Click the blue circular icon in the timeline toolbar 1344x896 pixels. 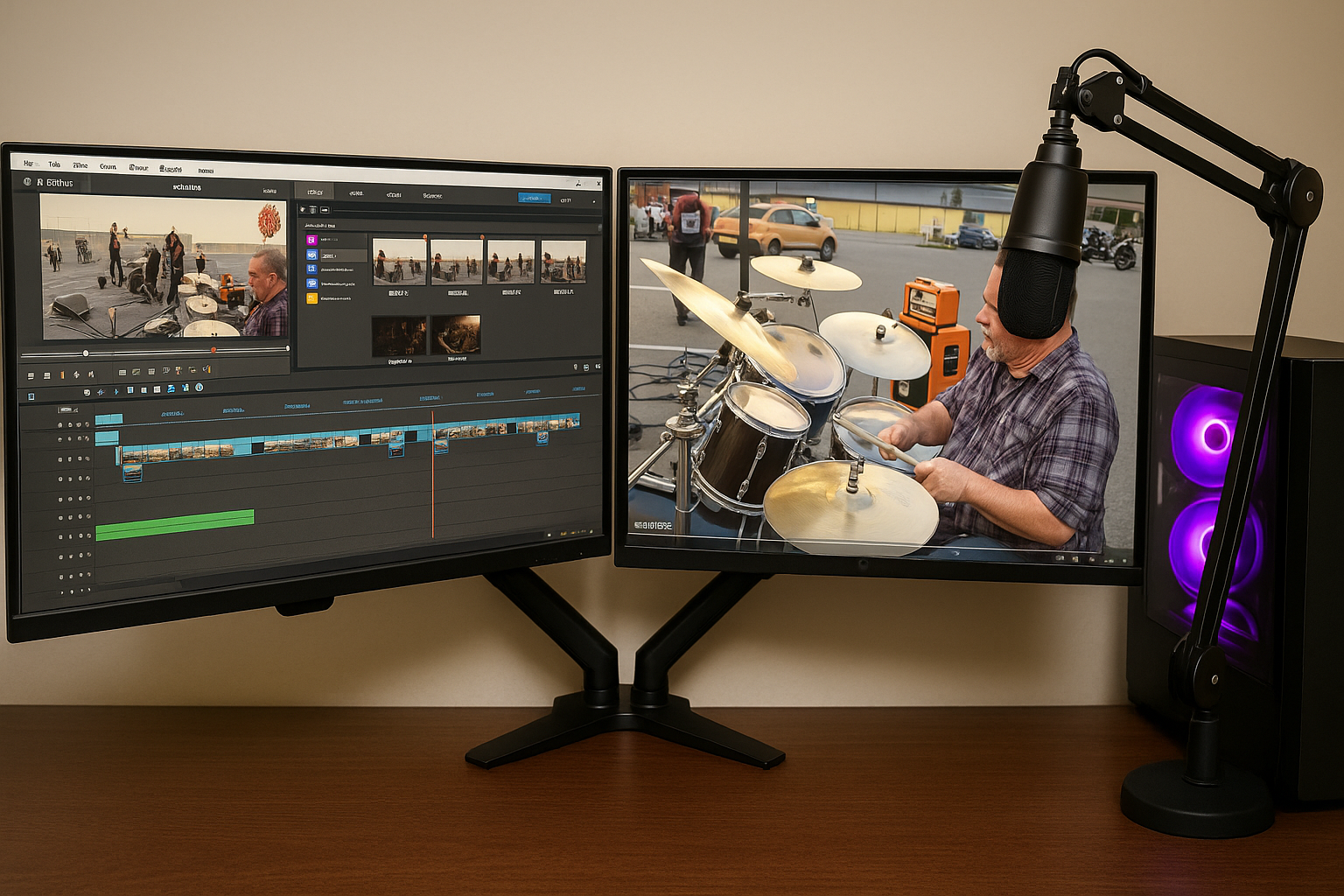pos(199,388)
